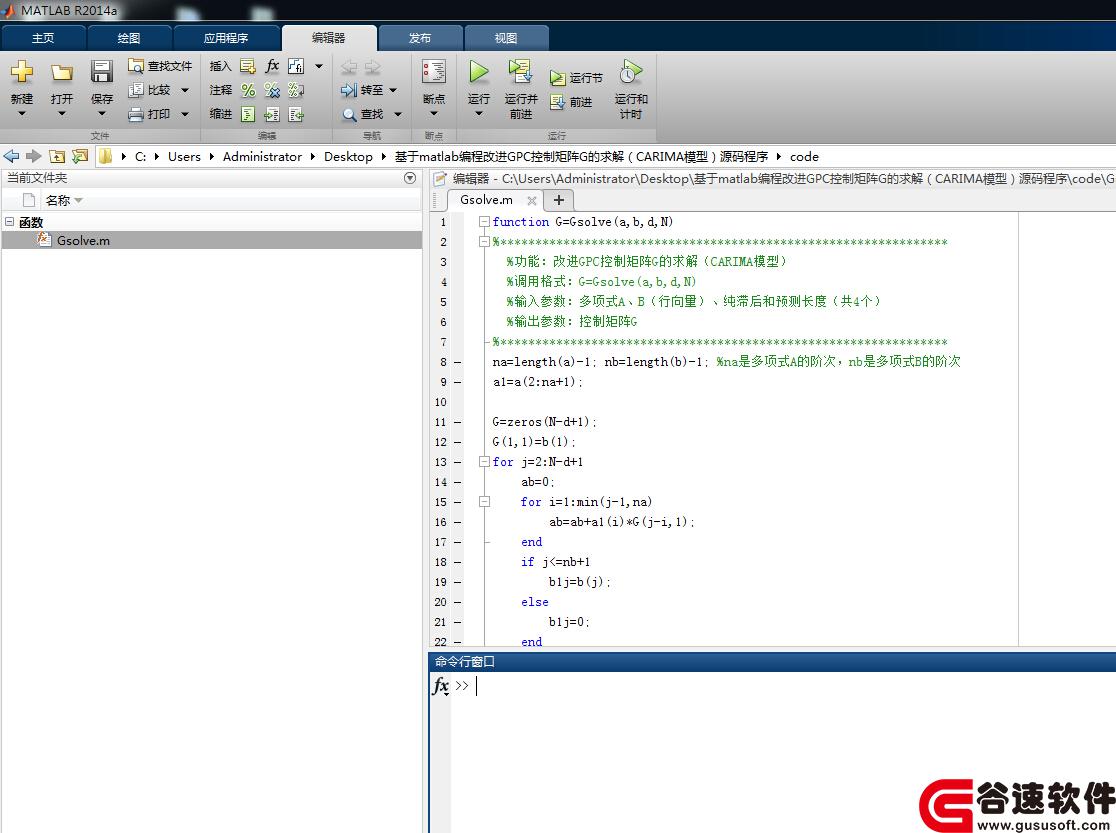Insert a section break using the 插入 row icon
1116x833 pixels.
248,66
